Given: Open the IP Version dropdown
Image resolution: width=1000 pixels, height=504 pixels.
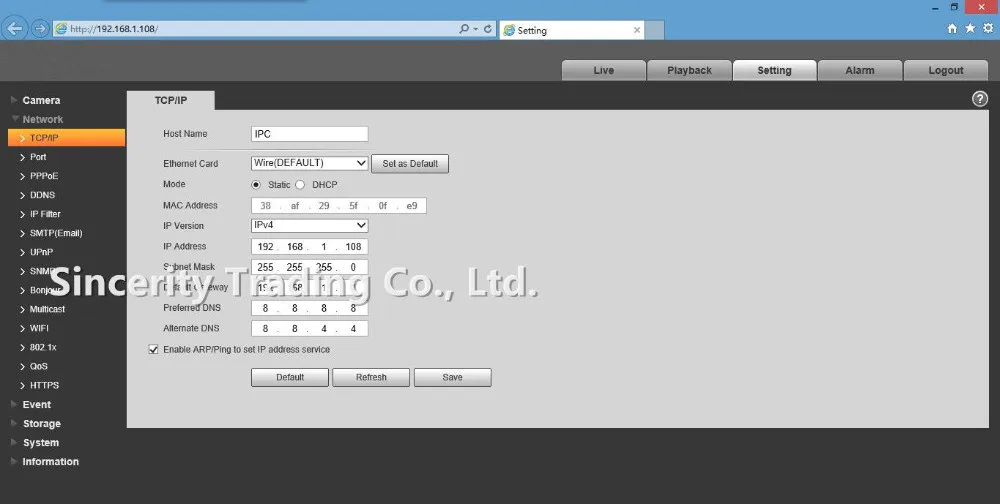Looking at the screenshot, I should tap(309, 225).
